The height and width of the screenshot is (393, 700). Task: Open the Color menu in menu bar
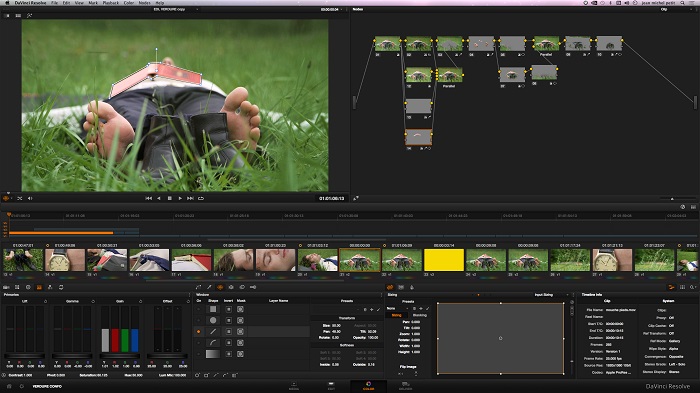129,3
